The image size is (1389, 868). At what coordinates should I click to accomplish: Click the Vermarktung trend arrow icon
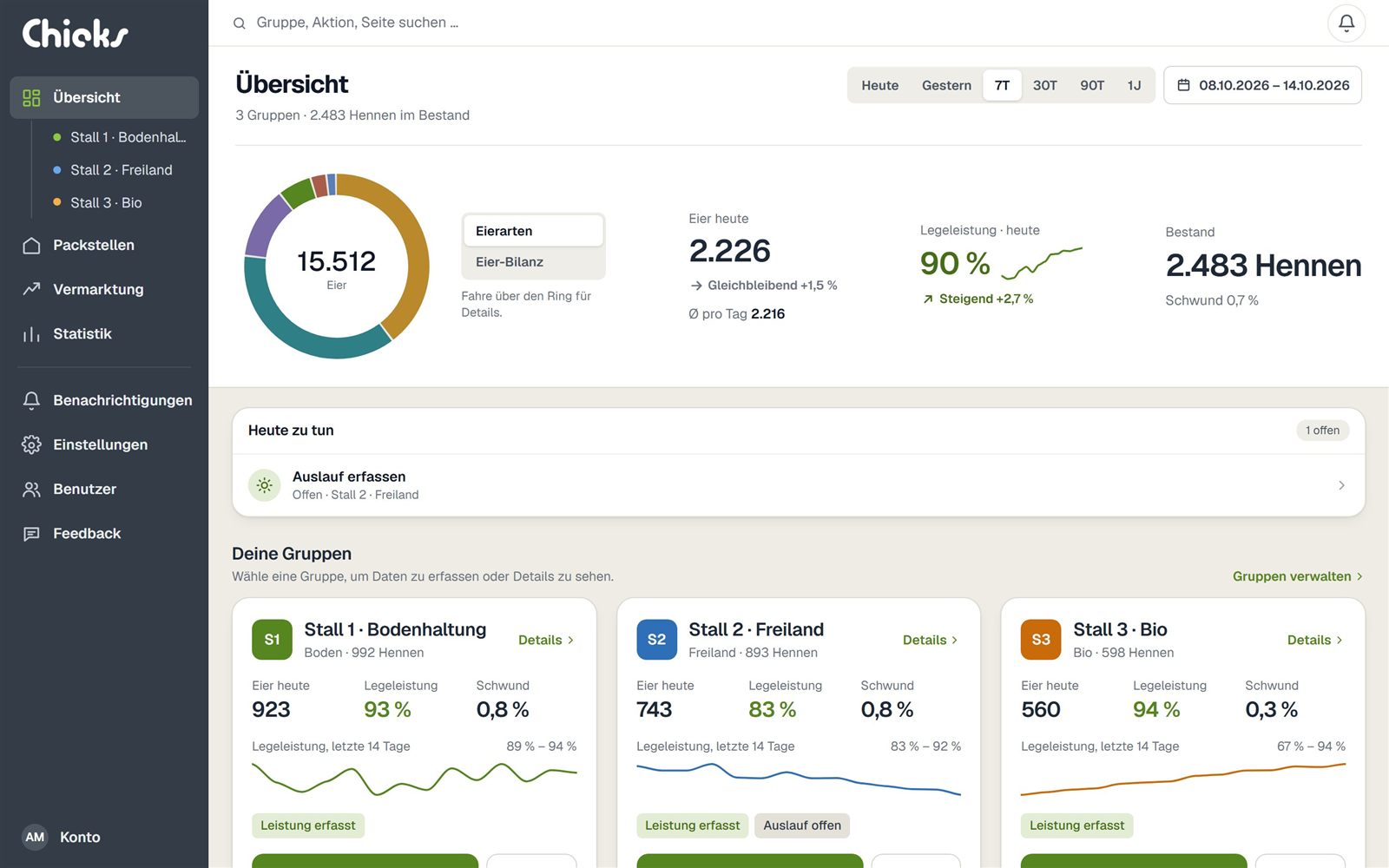(x=31, y=290)
